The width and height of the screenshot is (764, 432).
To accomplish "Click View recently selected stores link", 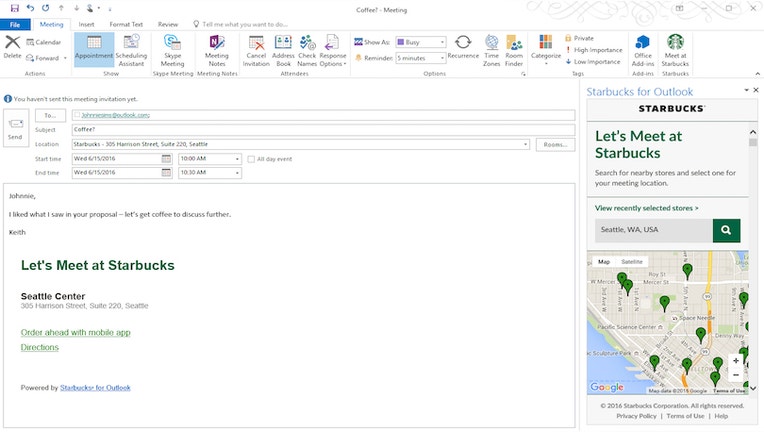I will [647, 208].
